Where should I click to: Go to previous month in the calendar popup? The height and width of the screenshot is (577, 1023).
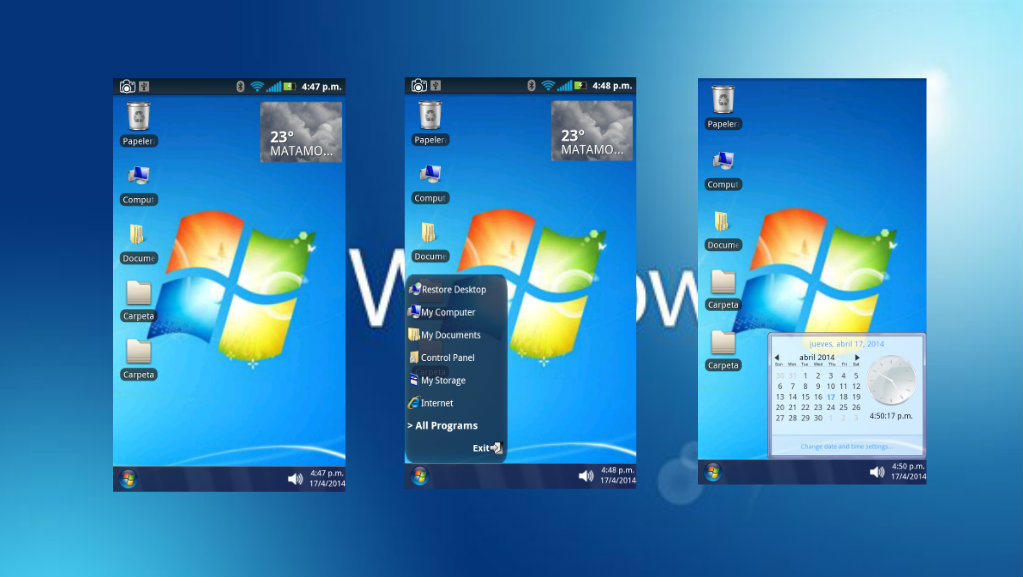coord(778,357)
